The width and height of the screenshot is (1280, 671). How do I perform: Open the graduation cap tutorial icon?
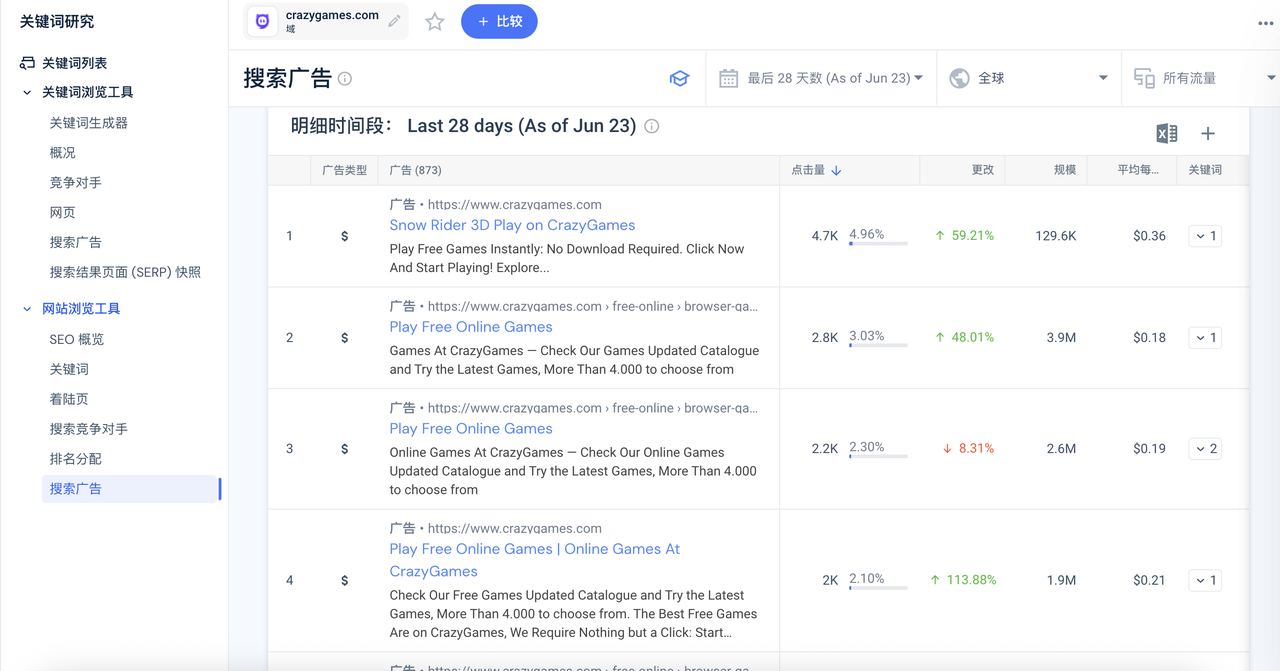coord(679,79)
